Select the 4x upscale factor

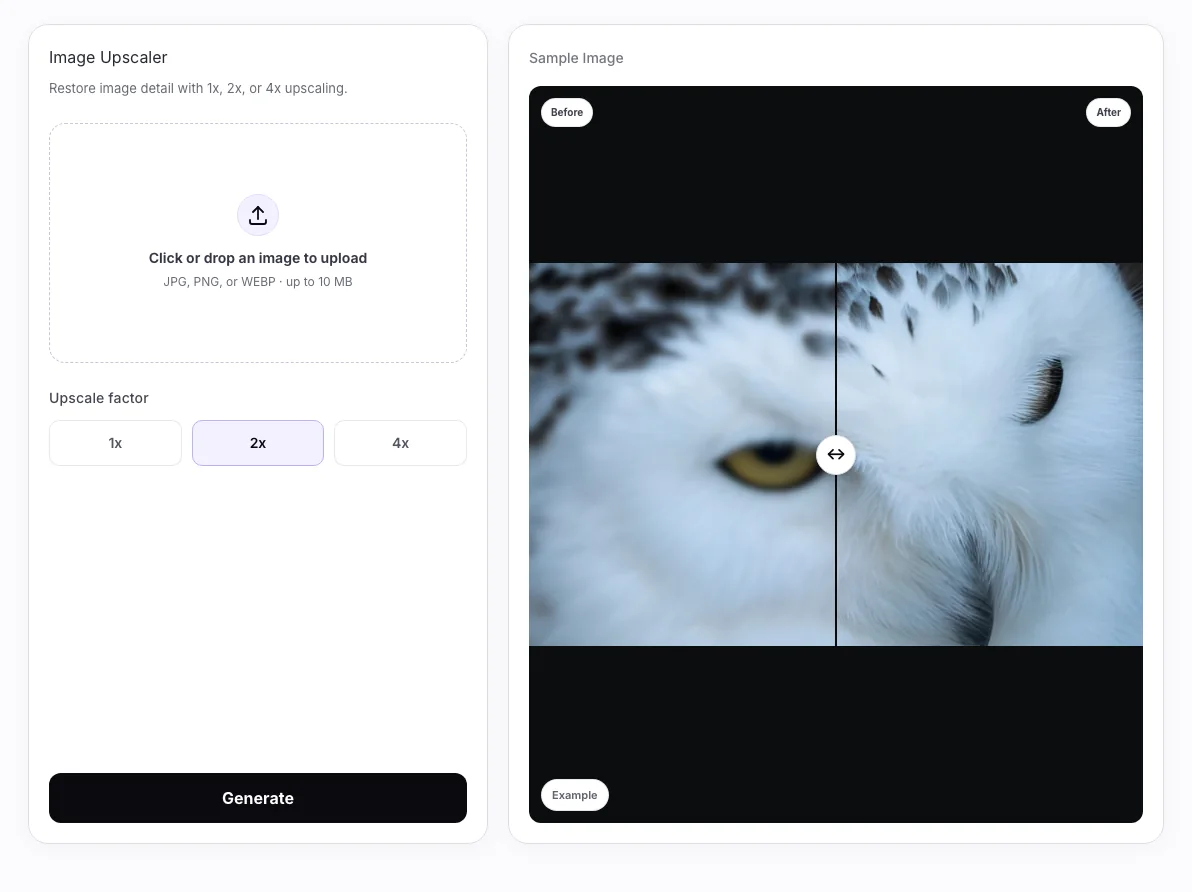tap(401, 443)
